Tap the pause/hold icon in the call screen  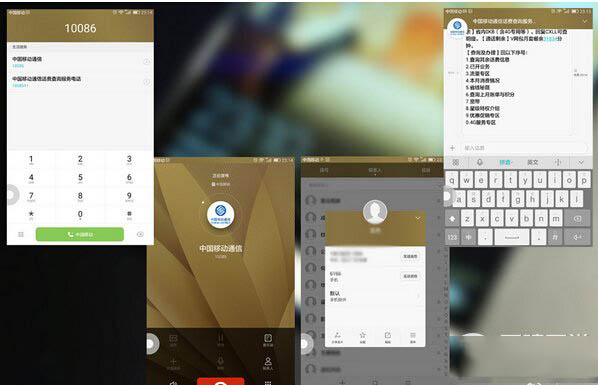(x=220, y=340)
